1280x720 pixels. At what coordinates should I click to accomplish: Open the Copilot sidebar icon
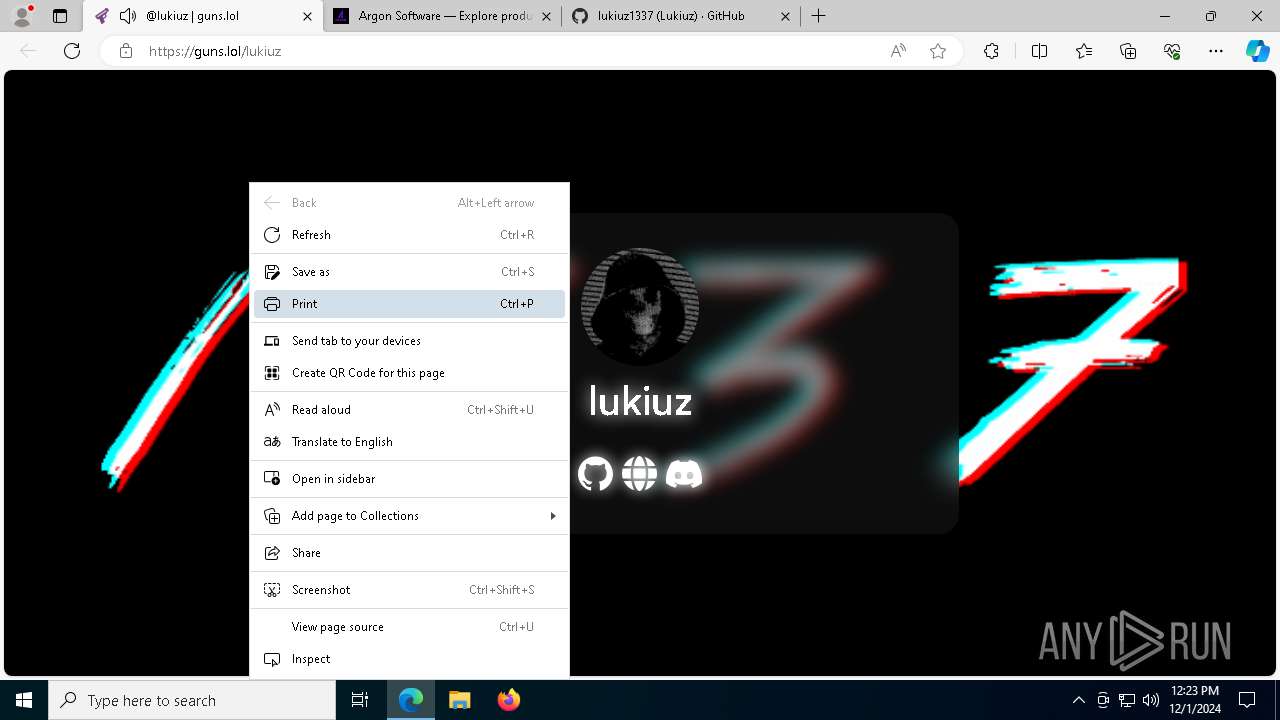[1258, 51]
